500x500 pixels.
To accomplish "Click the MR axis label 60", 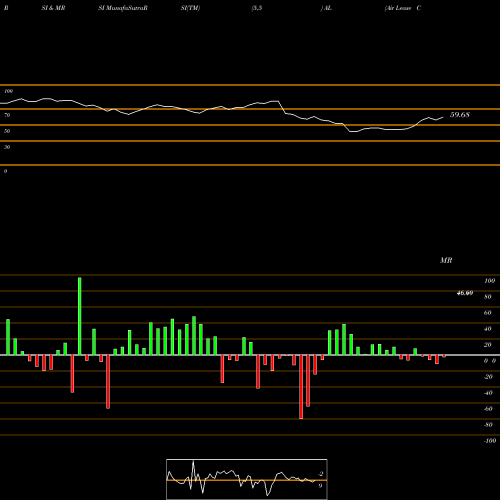I will pyautogui.click(x=488, y=313).
